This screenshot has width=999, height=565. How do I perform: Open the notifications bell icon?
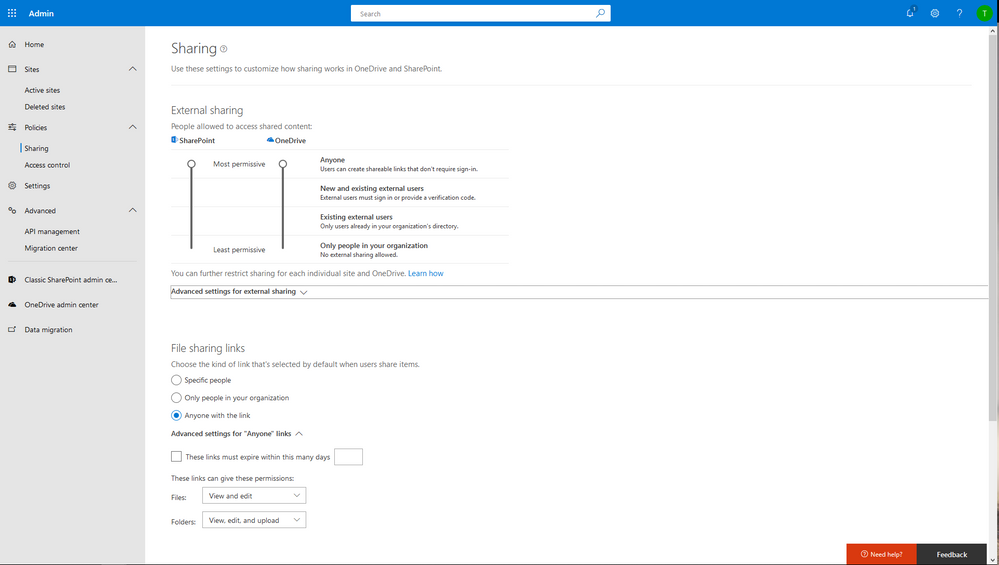coord(910,13)
